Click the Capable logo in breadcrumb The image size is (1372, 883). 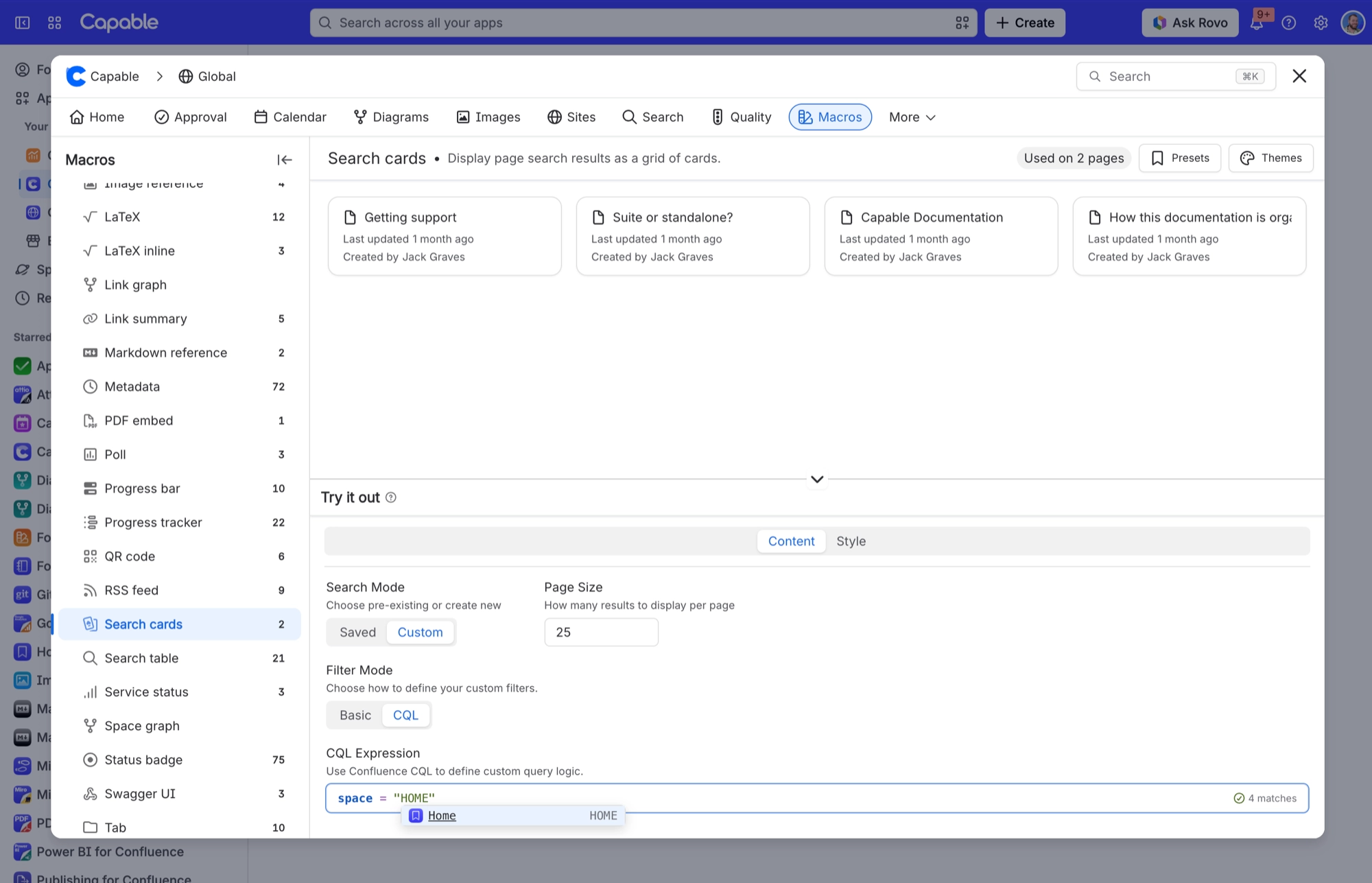76,76
